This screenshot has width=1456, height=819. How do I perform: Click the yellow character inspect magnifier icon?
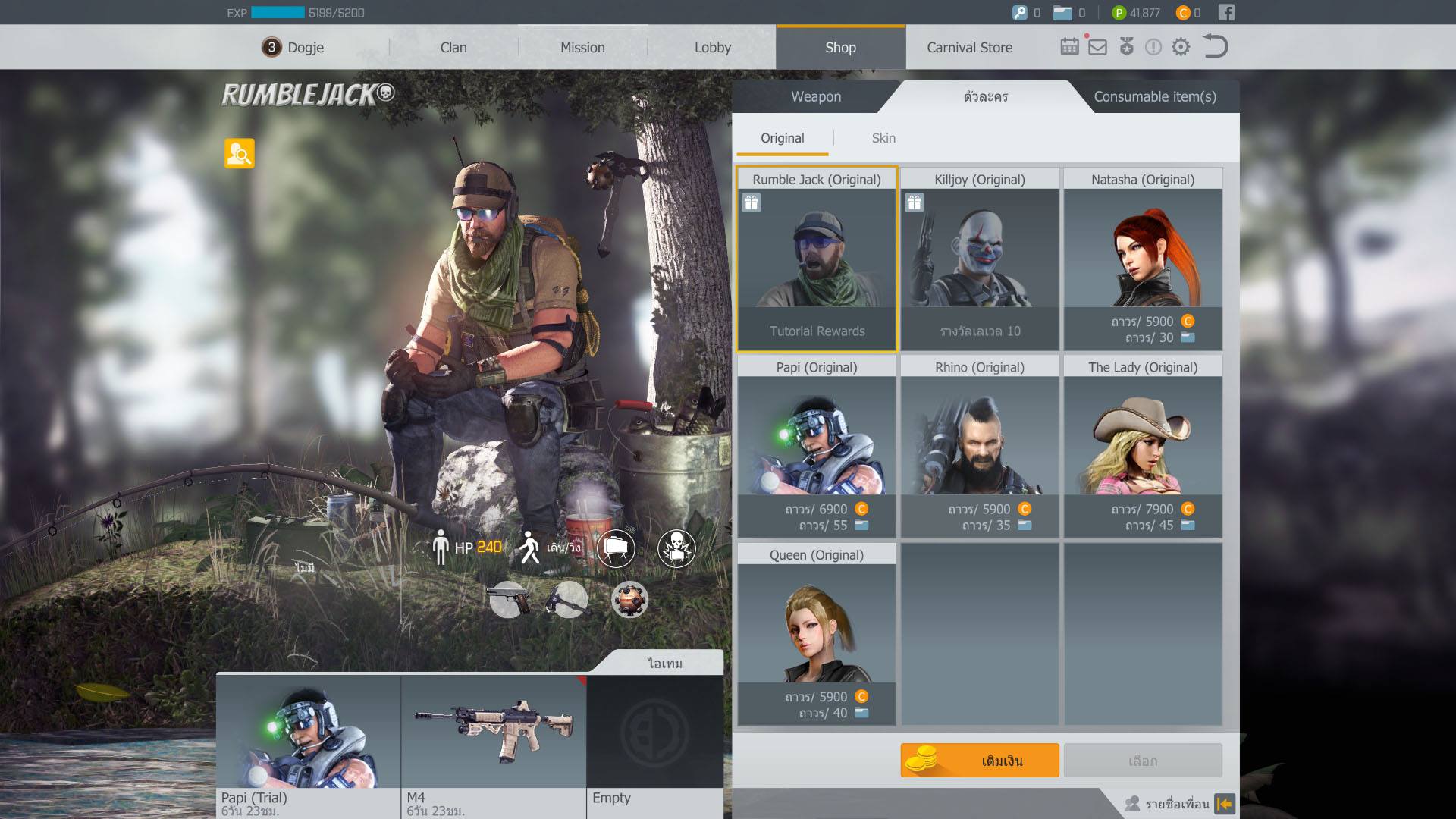click(240, 153)
